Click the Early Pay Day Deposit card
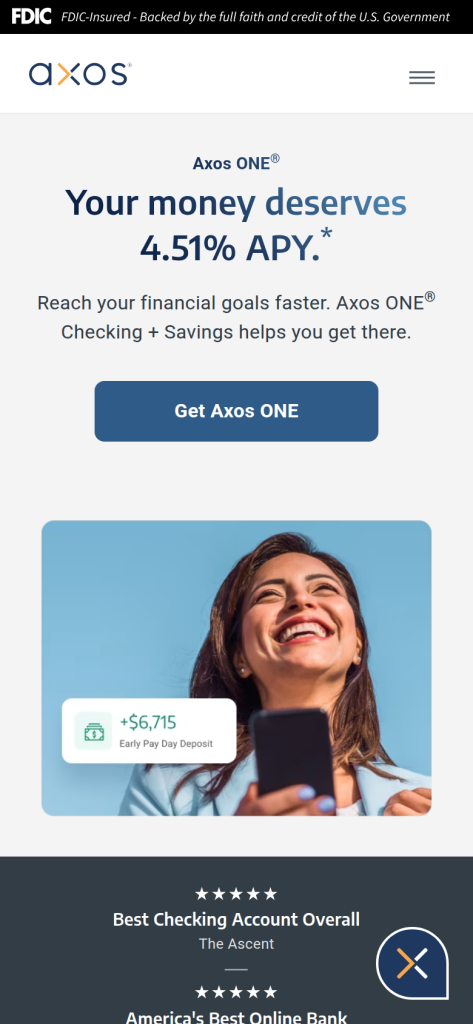Viewport: 473px width, 1024px height. coord(149,731)
